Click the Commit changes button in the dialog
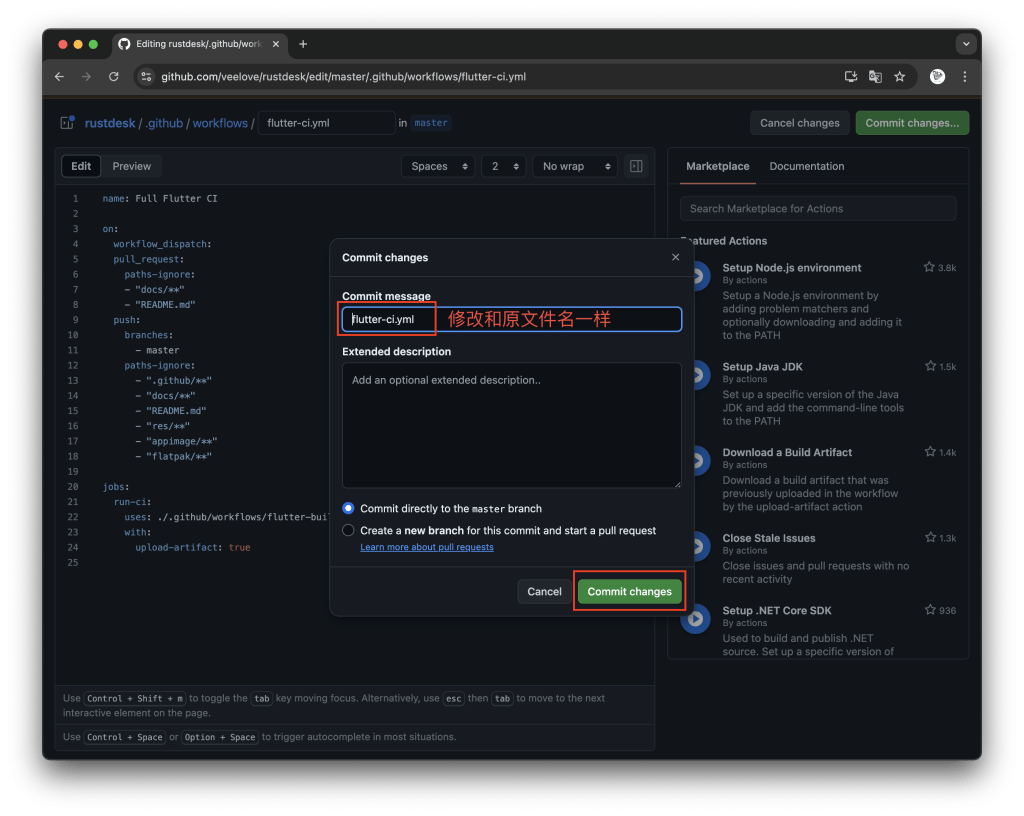Image resolution: width=1024 pixels, height=816 pixels. (629, 591)
